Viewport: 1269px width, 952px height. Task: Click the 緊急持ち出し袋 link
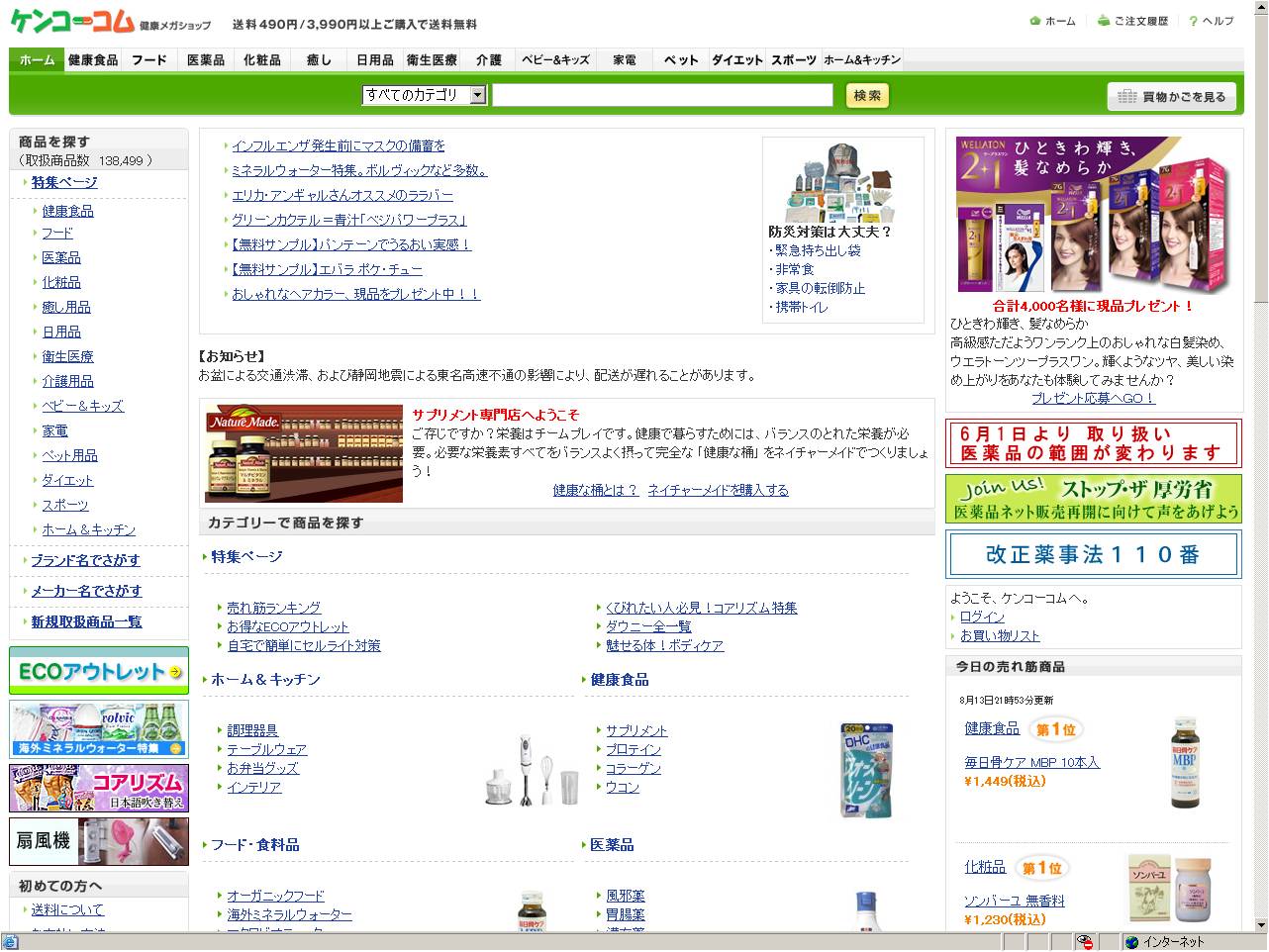click(x=818, y=250)
